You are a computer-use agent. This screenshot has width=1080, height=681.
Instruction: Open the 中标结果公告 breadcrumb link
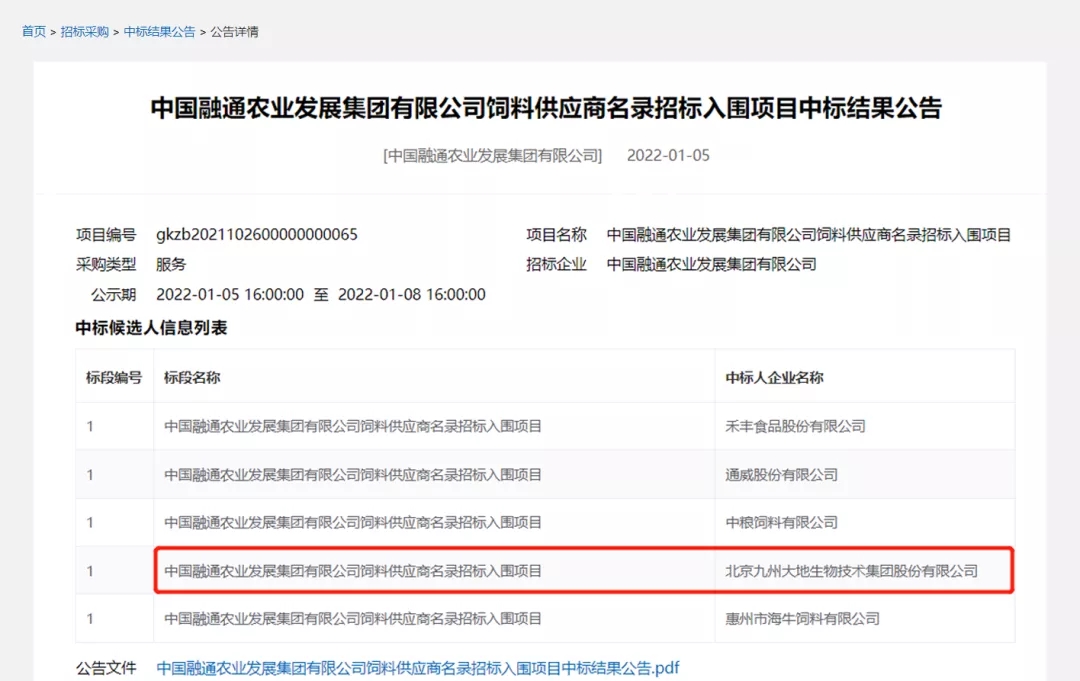pyautogui.click(x=159, y=32)
